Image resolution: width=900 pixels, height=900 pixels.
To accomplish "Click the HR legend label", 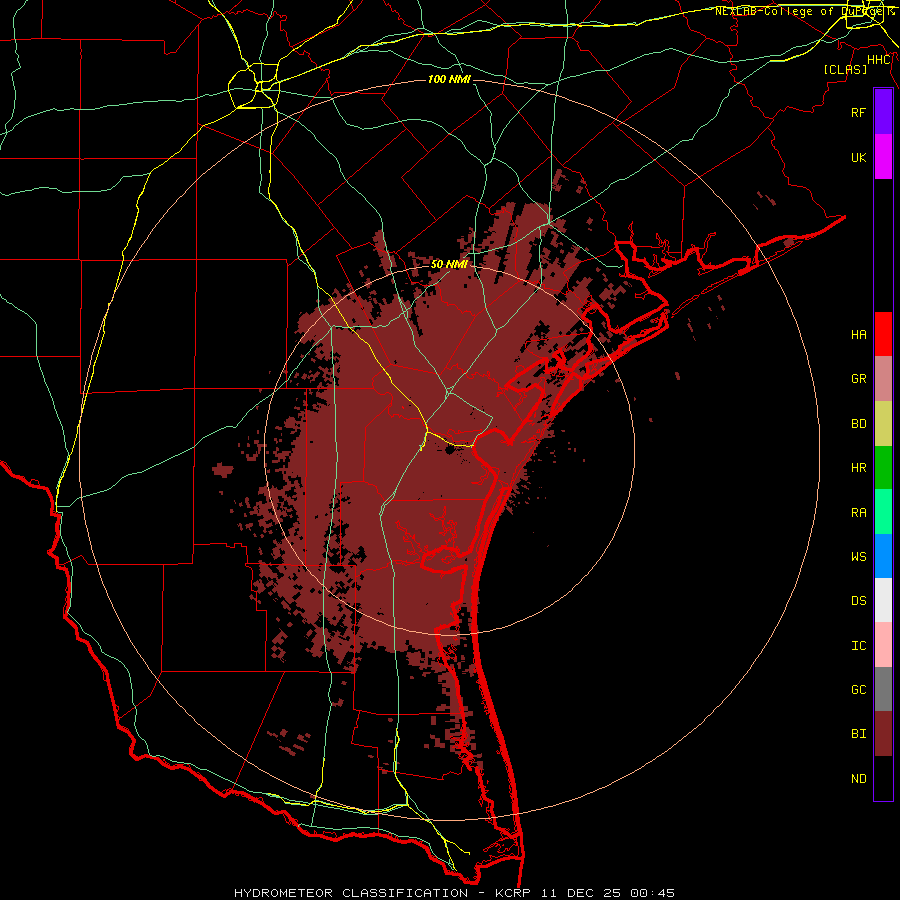I will click(858, 468).
